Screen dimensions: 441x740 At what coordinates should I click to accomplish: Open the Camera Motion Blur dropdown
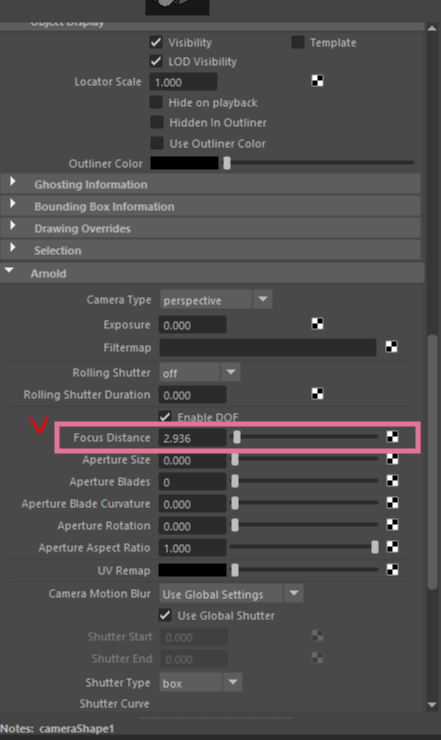[x=231, y=594]
